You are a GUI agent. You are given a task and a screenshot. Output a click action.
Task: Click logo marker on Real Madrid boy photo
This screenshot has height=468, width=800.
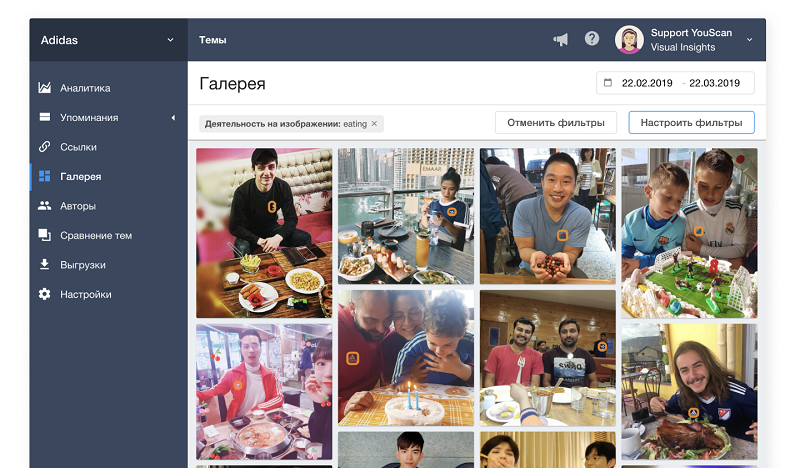698,231
